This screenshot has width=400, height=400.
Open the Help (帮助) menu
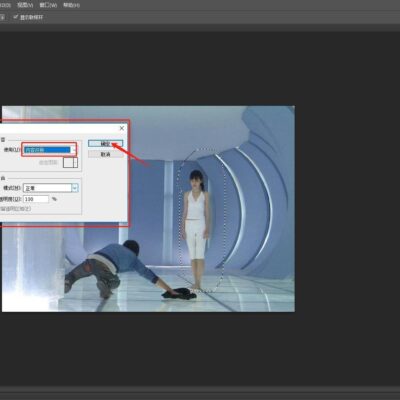pos(71,5)
